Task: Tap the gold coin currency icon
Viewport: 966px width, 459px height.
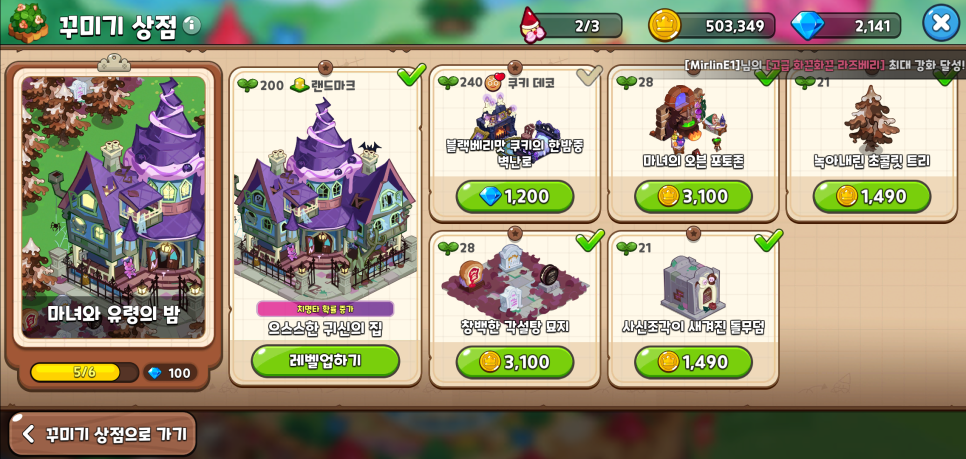Action: [665, 25]
